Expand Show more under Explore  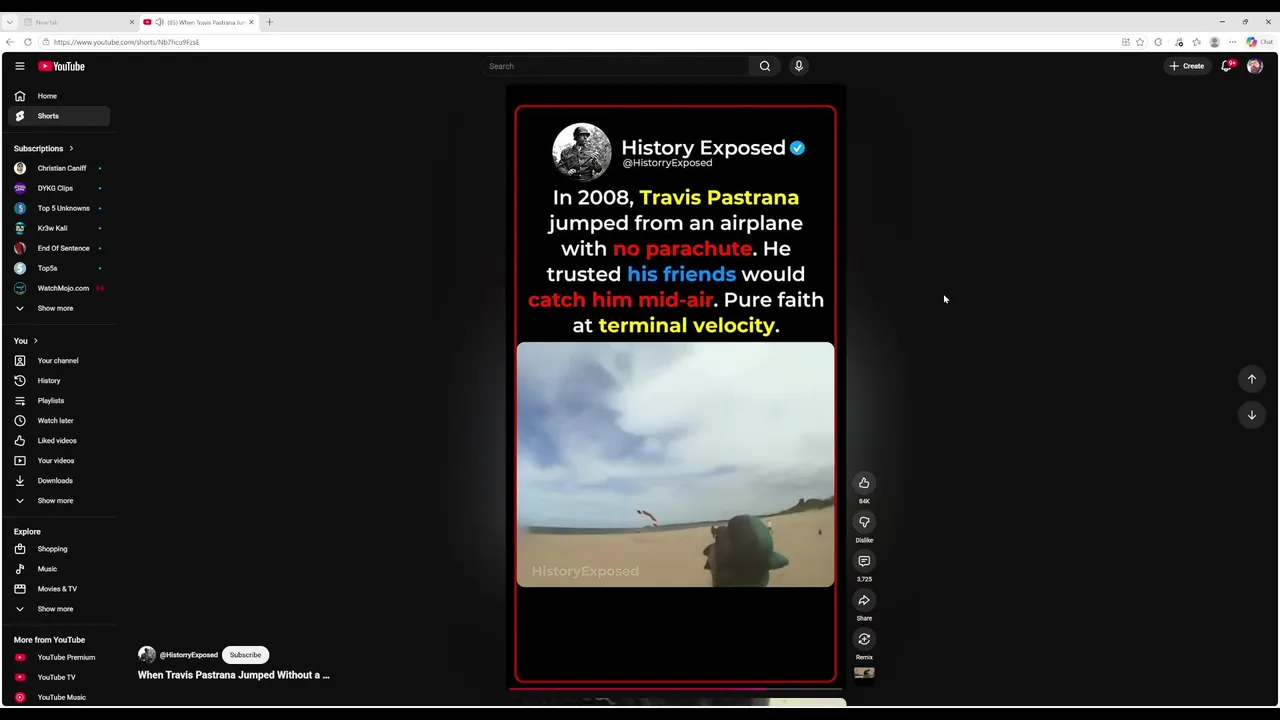(x=59, y=609)
